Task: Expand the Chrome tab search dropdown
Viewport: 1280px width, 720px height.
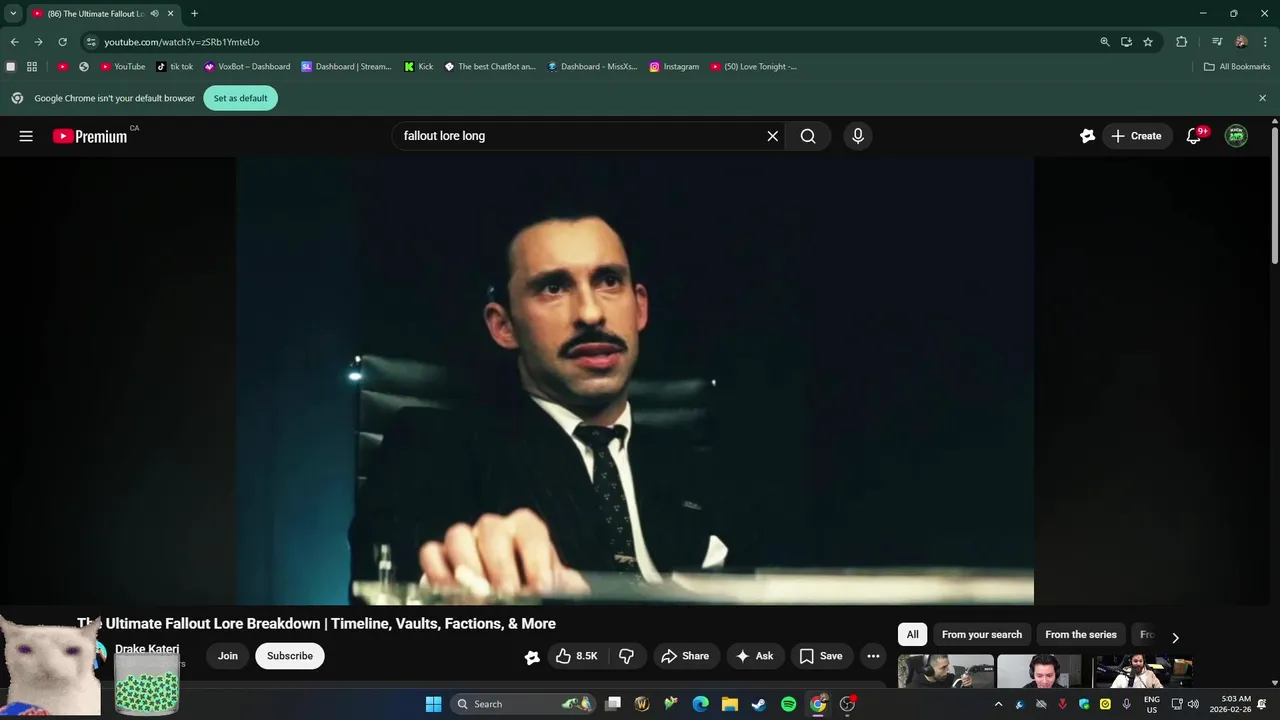Action: click(x=13, y=13)
